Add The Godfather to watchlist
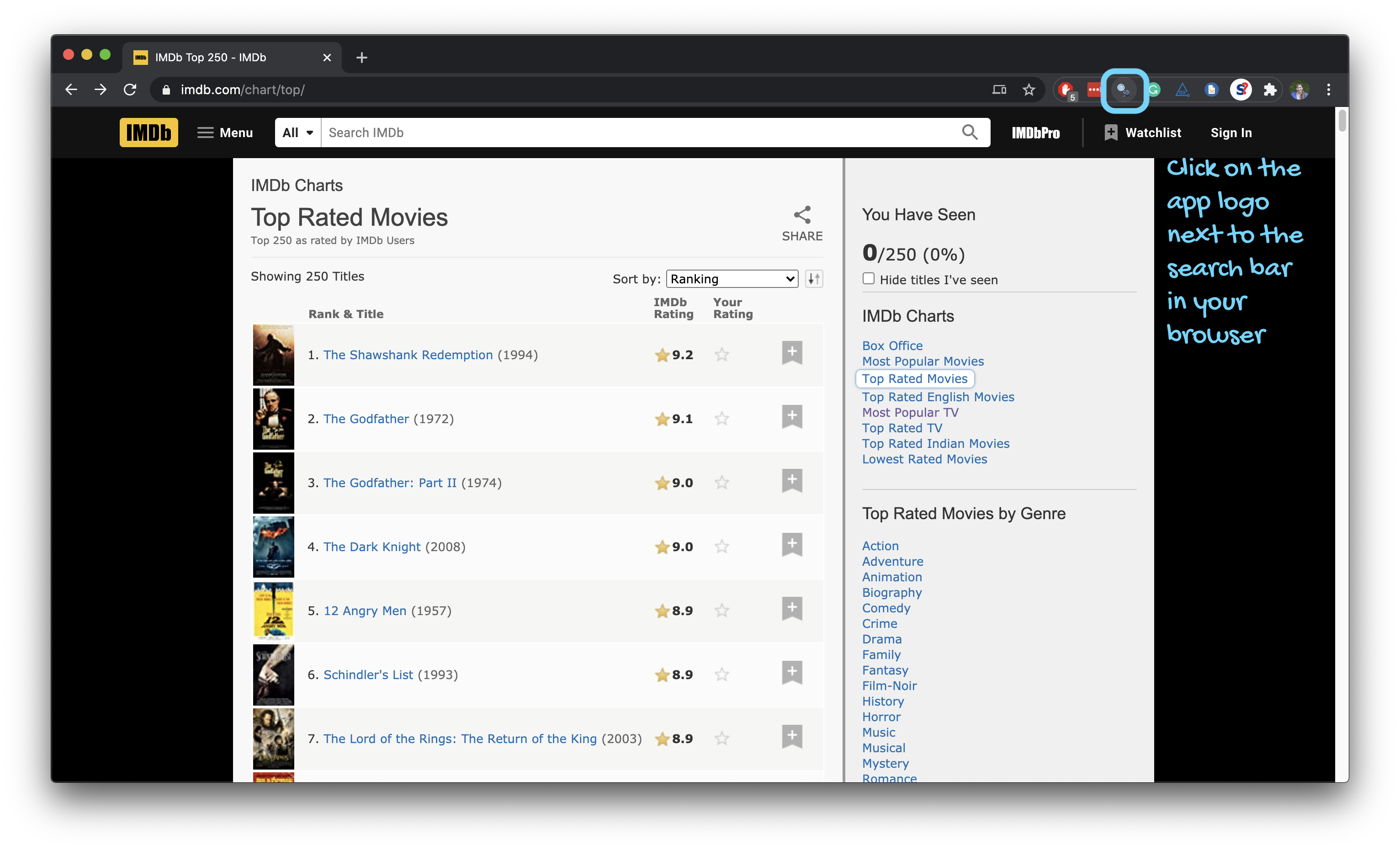1400x850 pixels. click(x=792, y=417)
